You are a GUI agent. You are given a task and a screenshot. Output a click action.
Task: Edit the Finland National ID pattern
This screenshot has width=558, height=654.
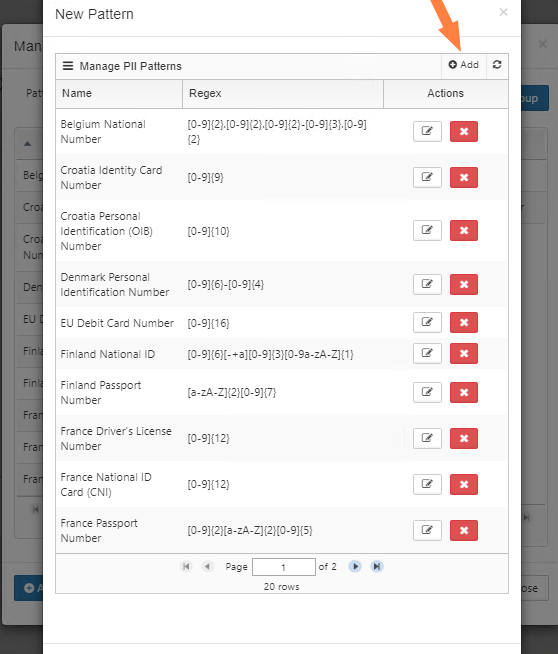pos(427,354)
